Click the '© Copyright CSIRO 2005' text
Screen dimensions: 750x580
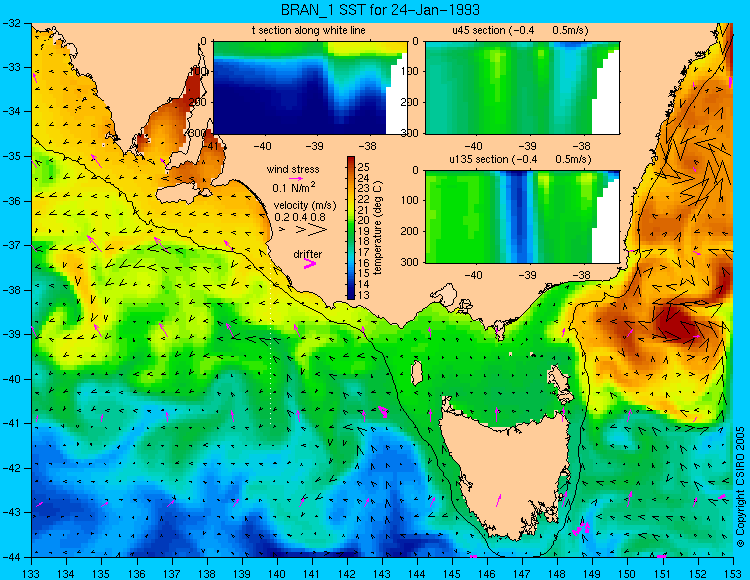740,487
